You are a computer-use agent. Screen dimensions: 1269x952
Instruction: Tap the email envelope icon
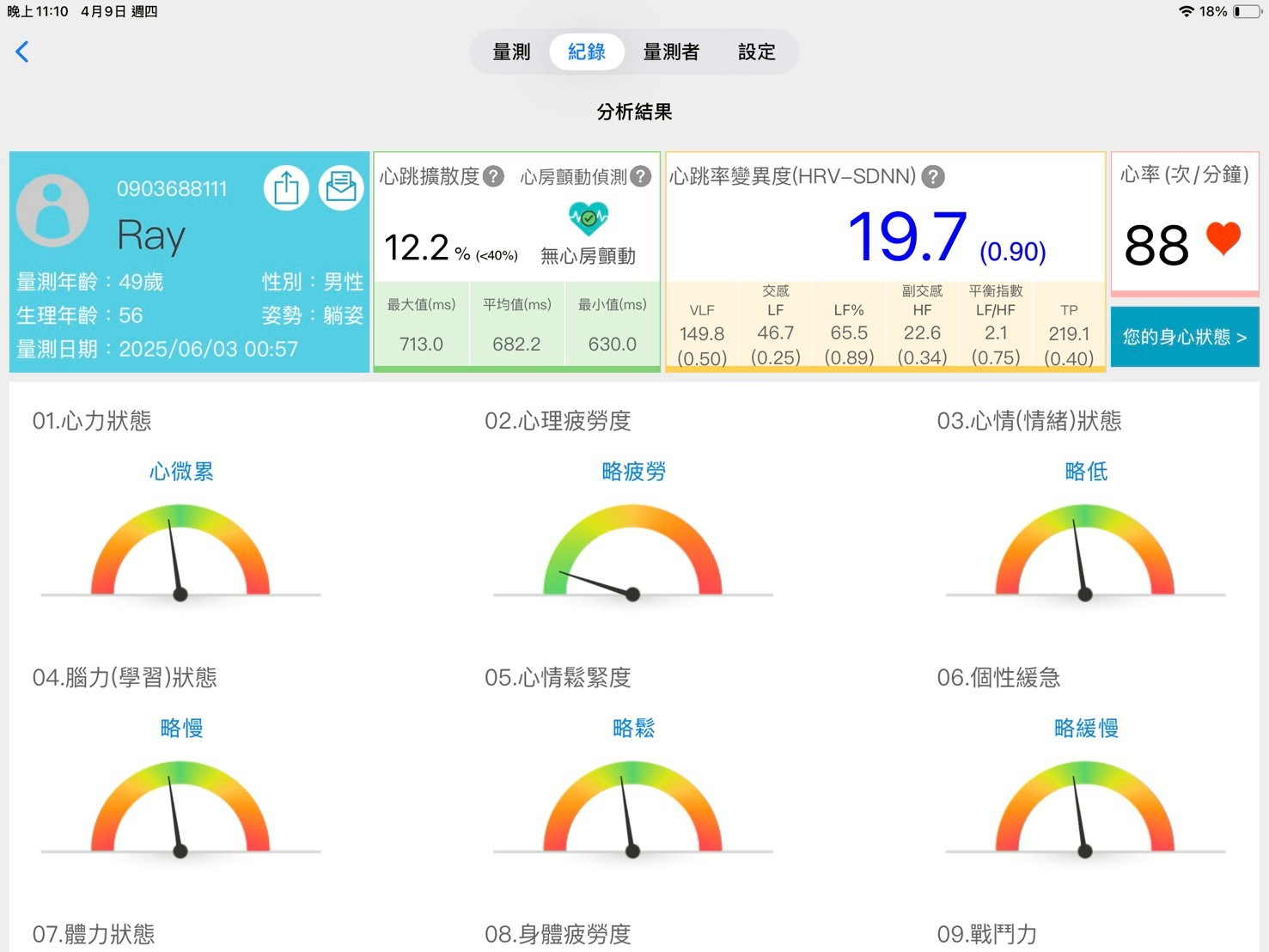click(341, 187)
